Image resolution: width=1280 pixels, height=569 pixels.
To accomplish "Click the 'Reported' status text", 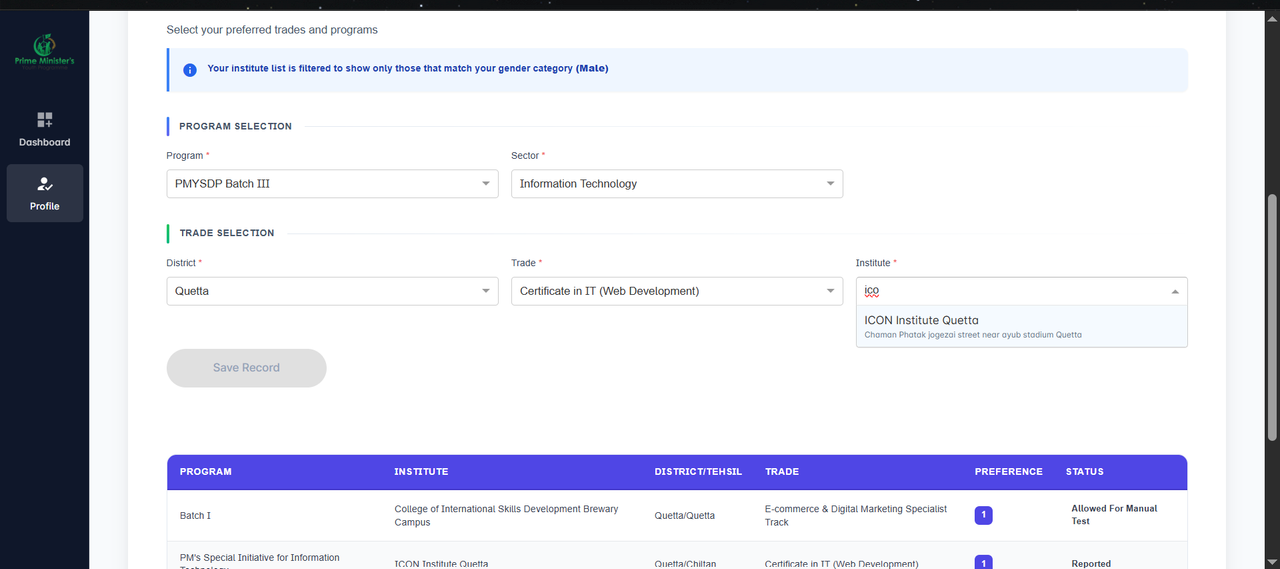I will coord(1091,563).
